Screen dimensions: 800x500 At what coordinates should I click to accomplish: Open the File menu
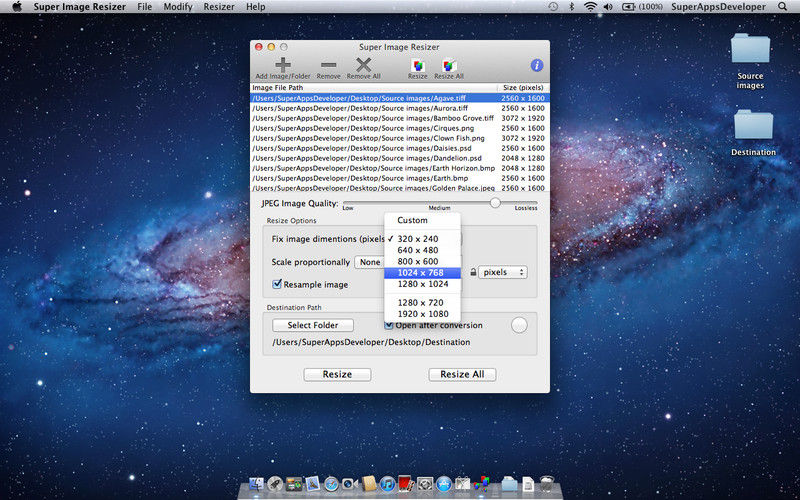[x=144, y=7]
